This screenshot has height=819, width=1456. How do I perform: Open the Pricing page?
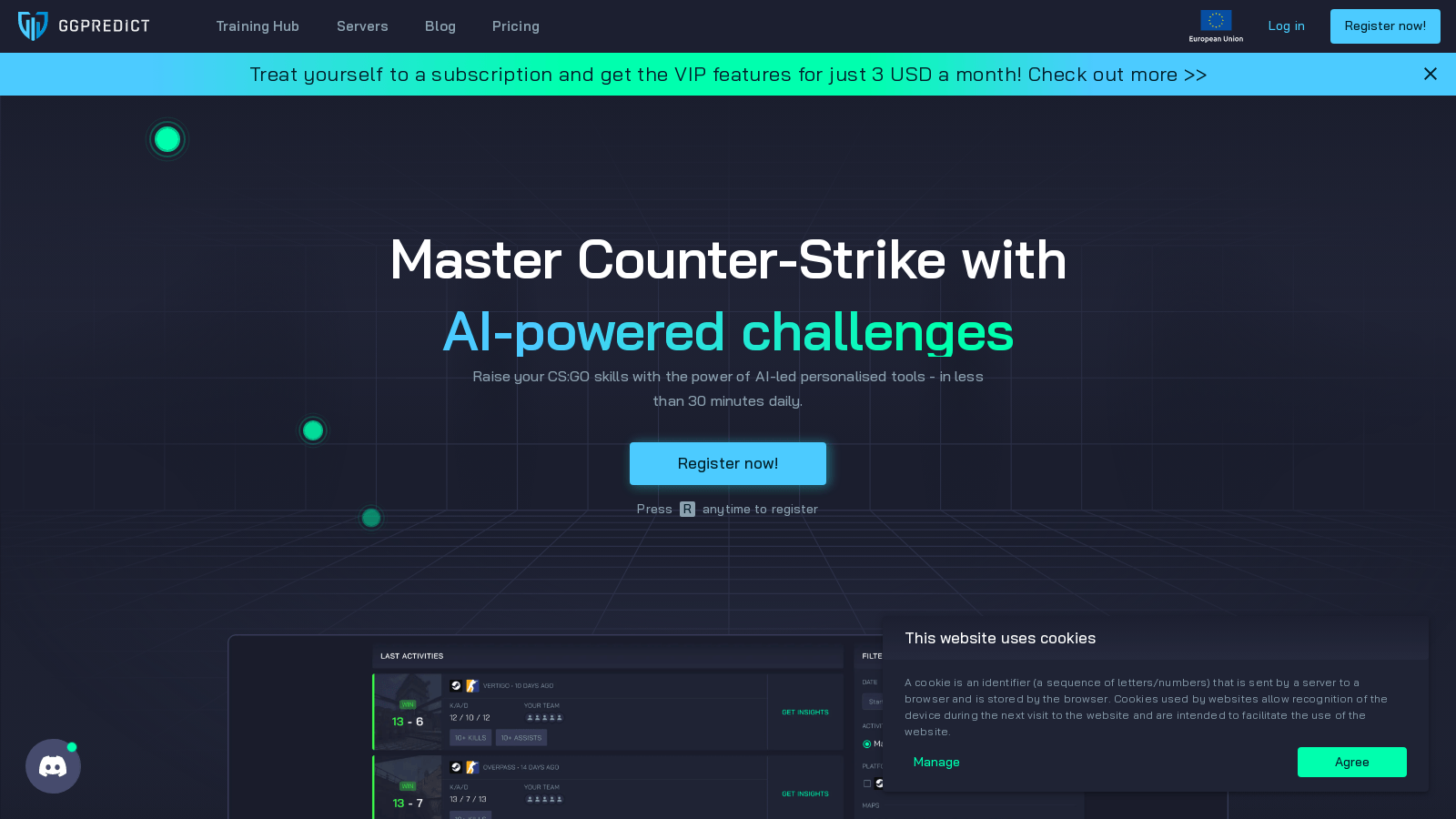(516, 26)
